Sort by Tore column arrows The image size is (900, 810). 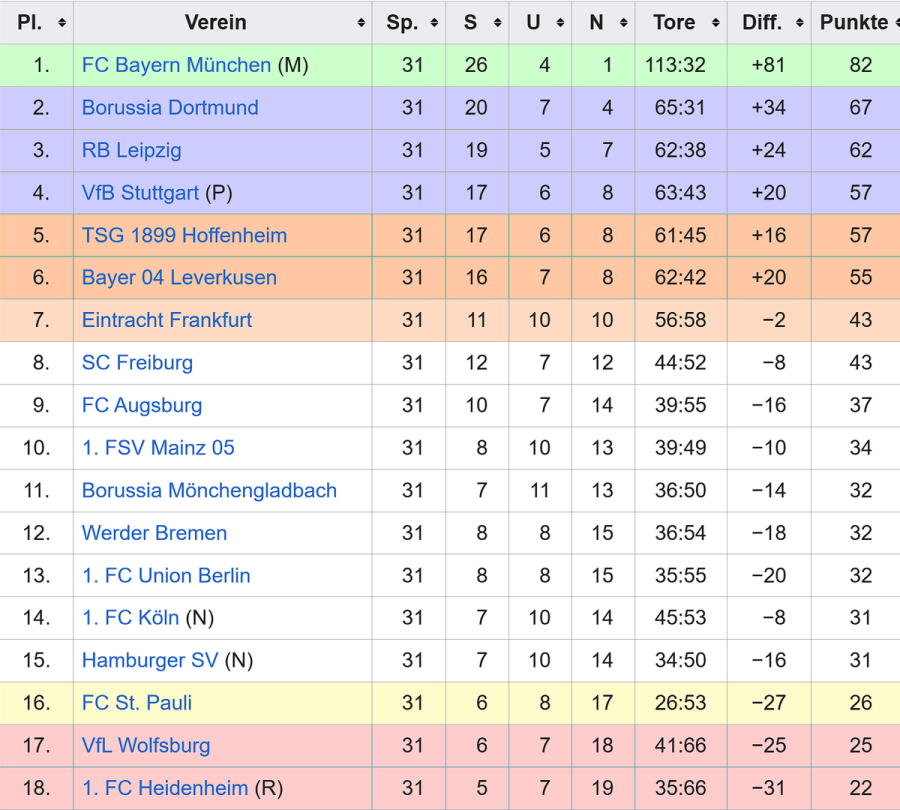tap(716, 23)
